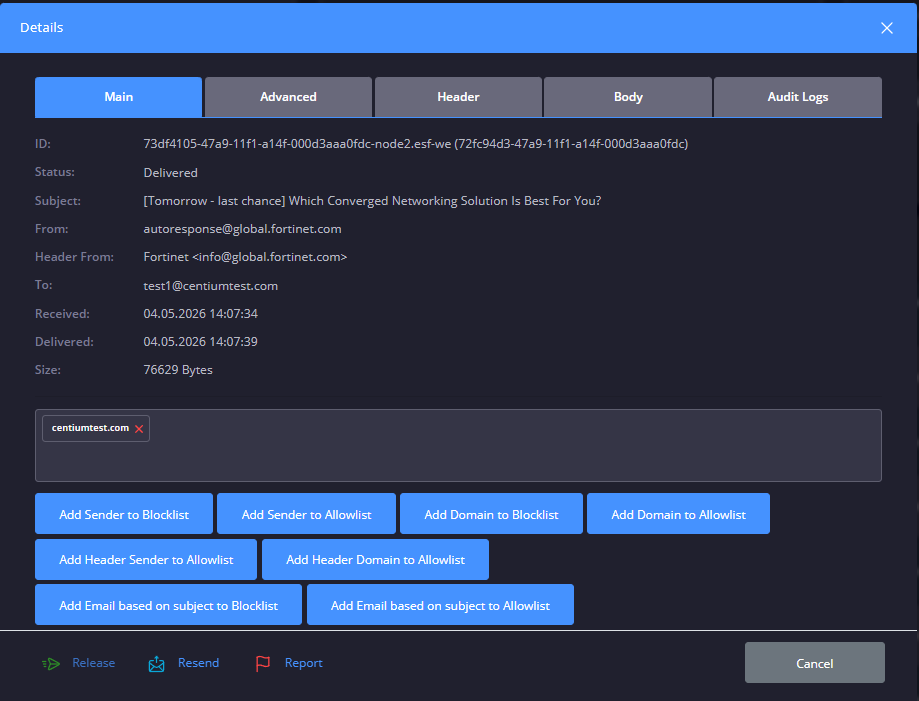This screenshot has width=919, height=701.
Task: Click Add Header Sender to Allowlist
Action: (x=146, y=560)
